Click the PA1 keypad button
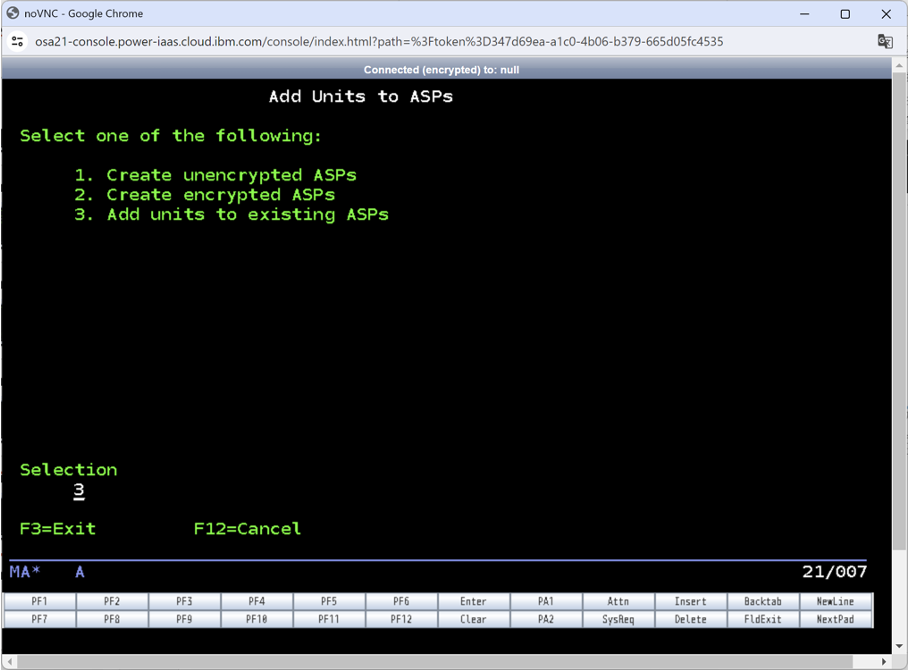 tap(546, 601)
